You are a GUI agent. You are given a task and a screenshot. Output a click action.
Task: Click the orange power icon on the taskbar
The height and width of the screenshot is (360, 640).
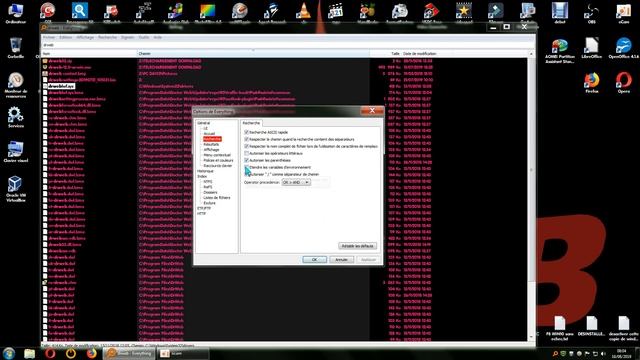click(x=71, y=353)
